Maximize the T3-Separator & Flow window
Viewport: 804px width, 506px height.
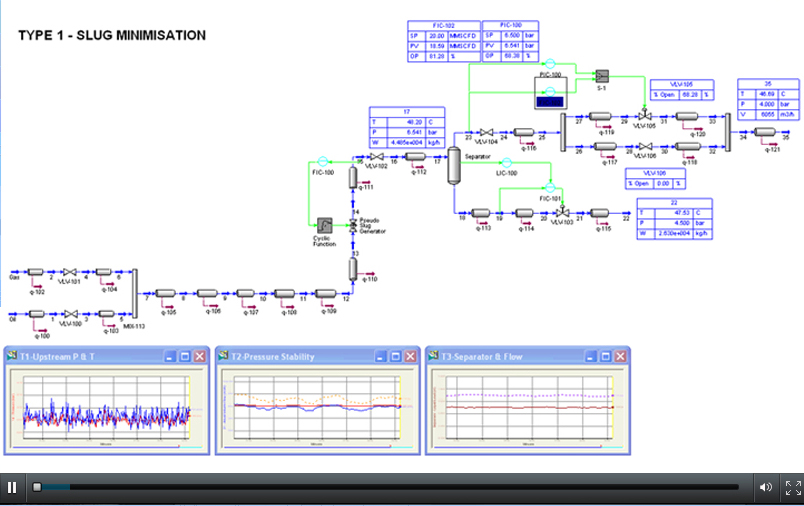coord(605,356)
